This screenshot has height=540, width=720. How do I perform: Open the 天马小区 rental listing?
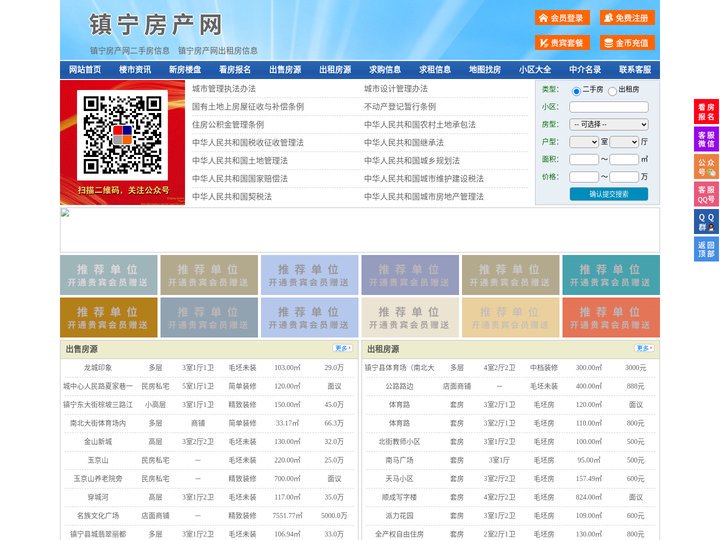click(399, 479)
